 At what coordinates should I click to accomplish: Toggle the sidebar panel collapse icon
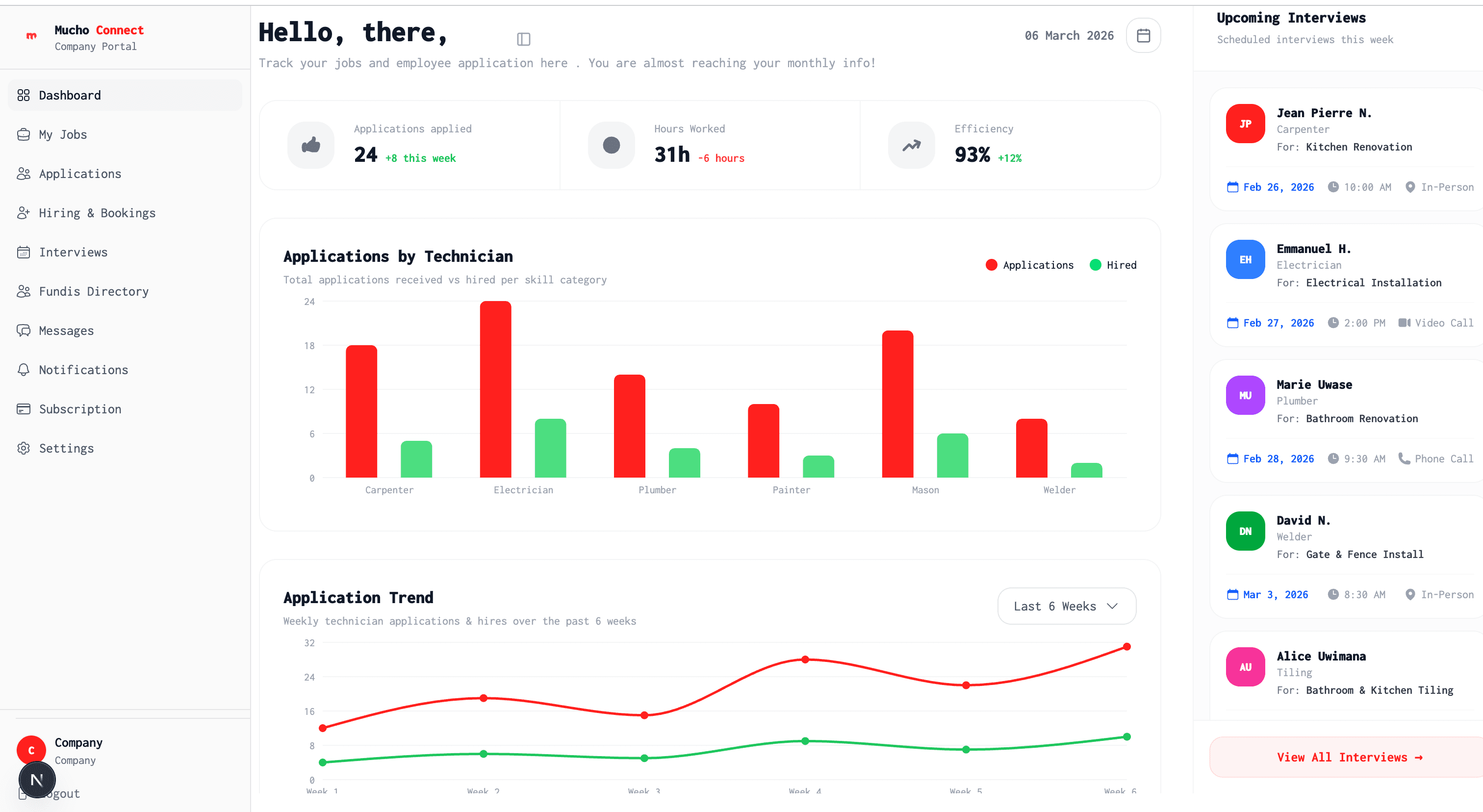click(x=523, y=39)
